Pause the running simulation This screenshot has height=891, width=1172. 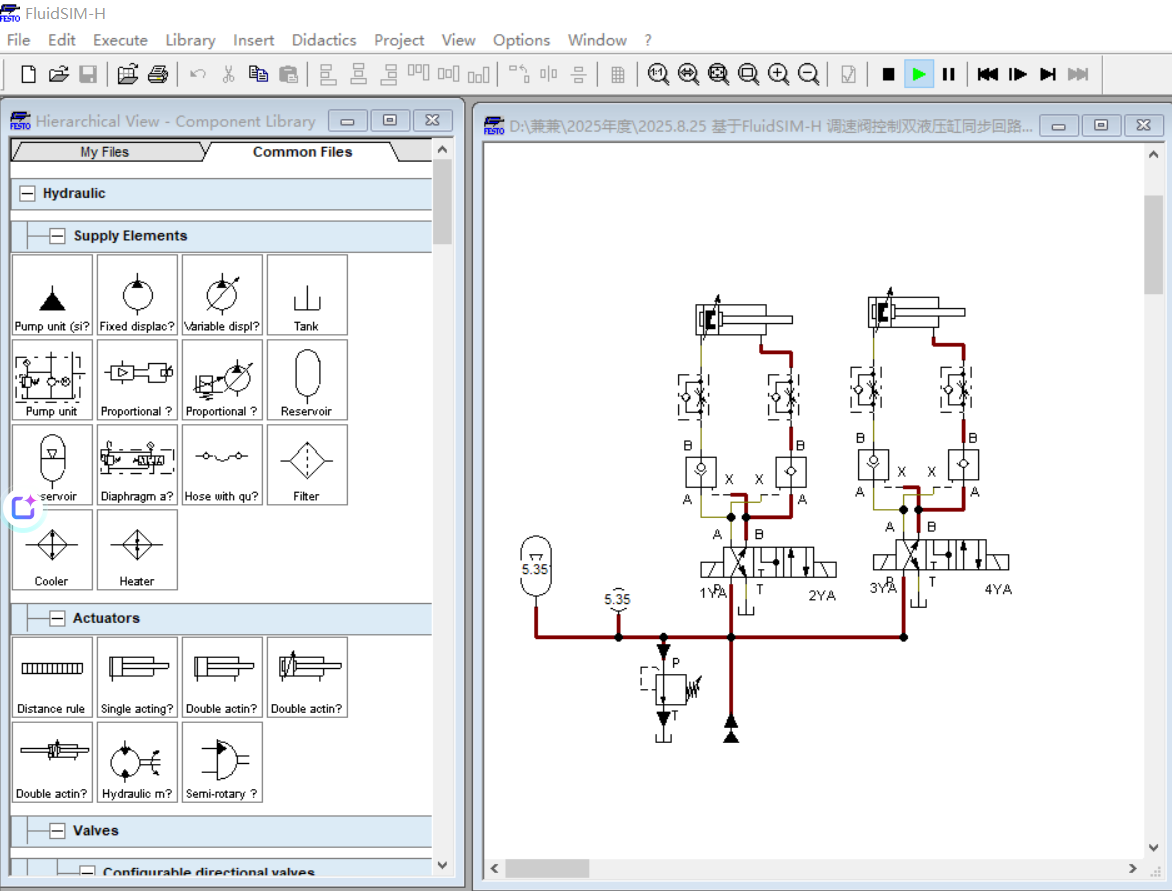point(948,74)
